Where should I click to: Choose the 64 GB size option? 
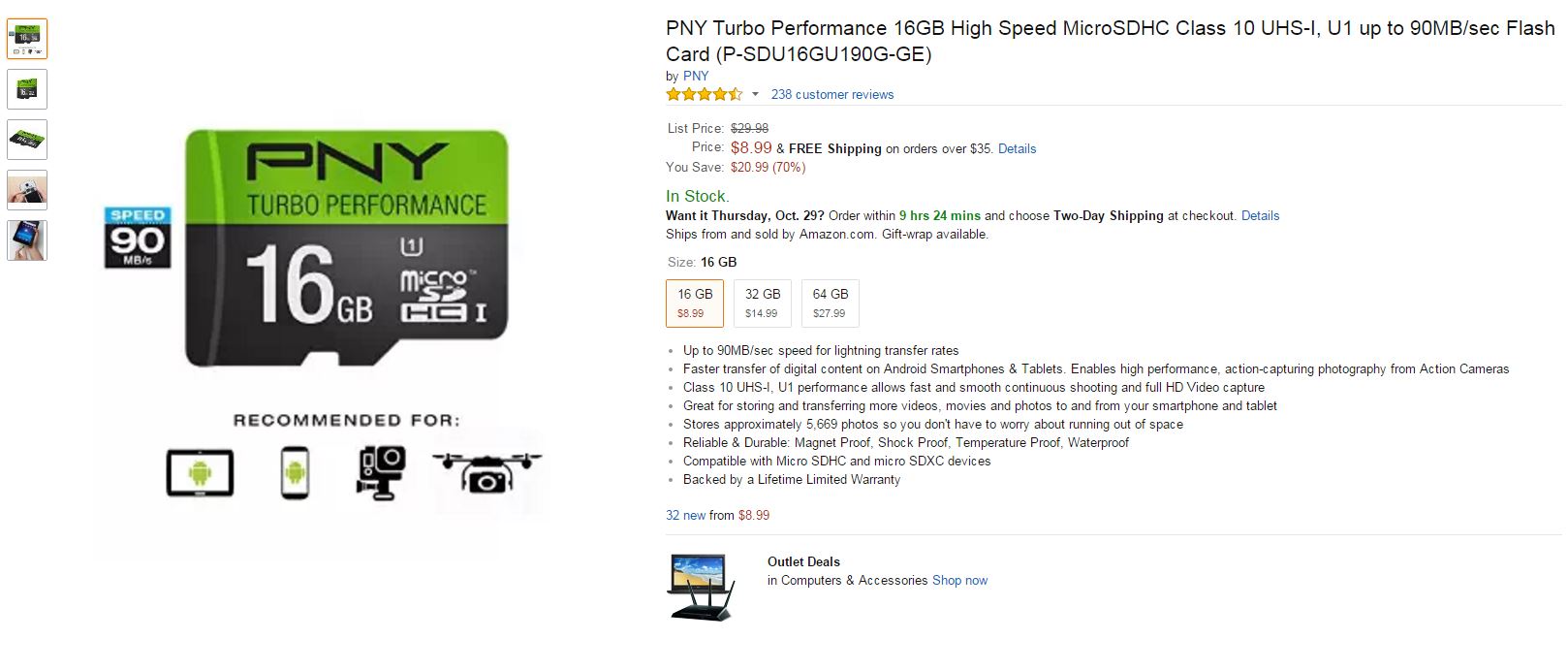(x=830, y=303)
